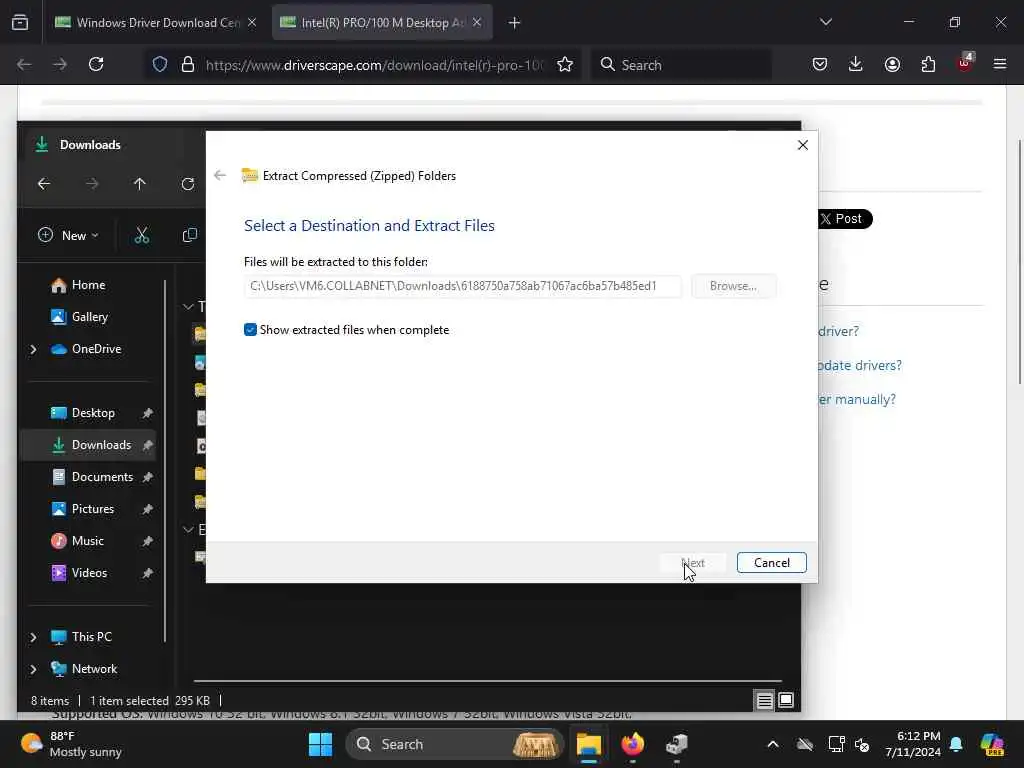The image size is (1024, 768).
Task: Click the Browse... button
Action: coord(733,286)
